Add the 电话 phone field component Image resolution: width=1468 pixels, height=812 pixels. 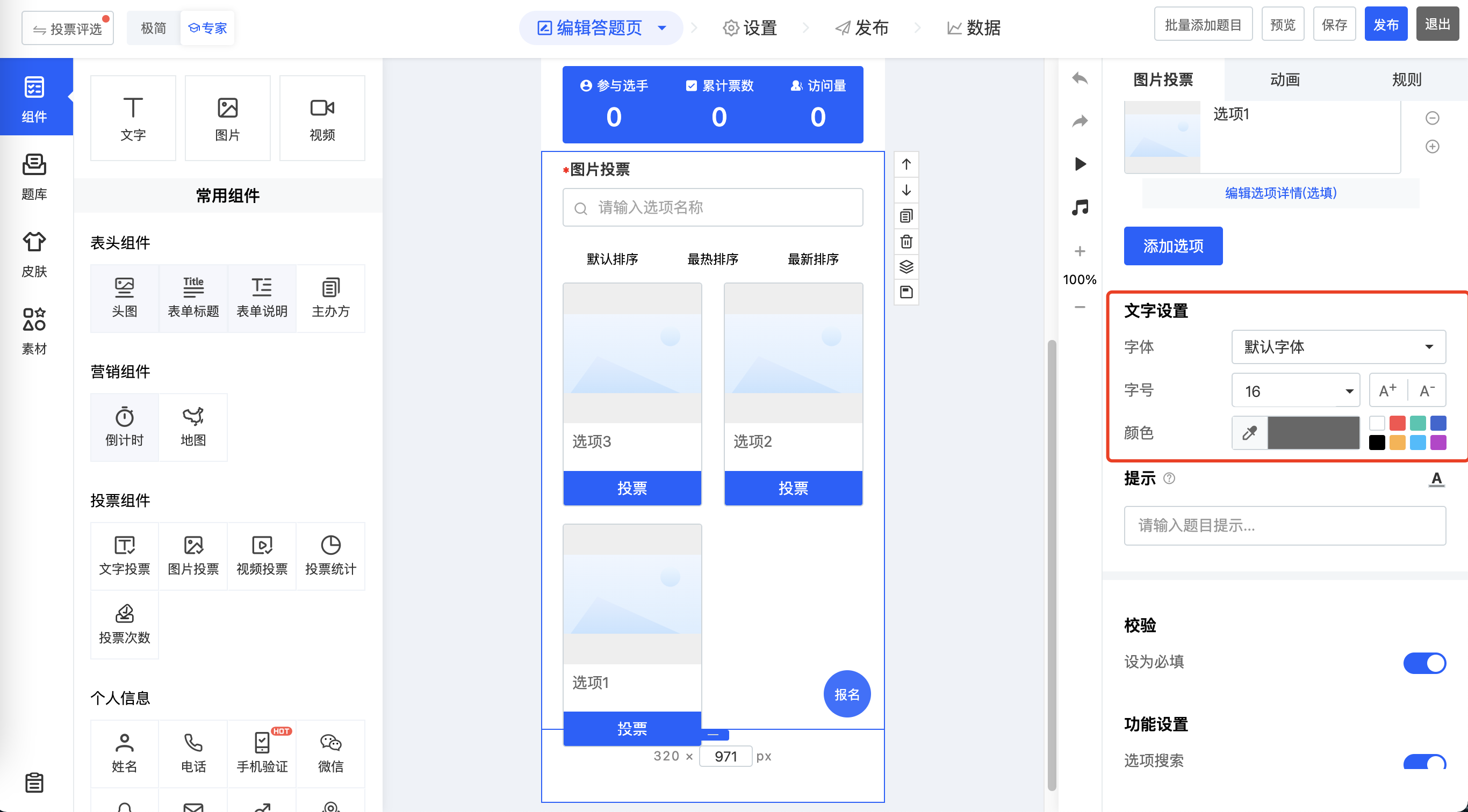point(193,753)
